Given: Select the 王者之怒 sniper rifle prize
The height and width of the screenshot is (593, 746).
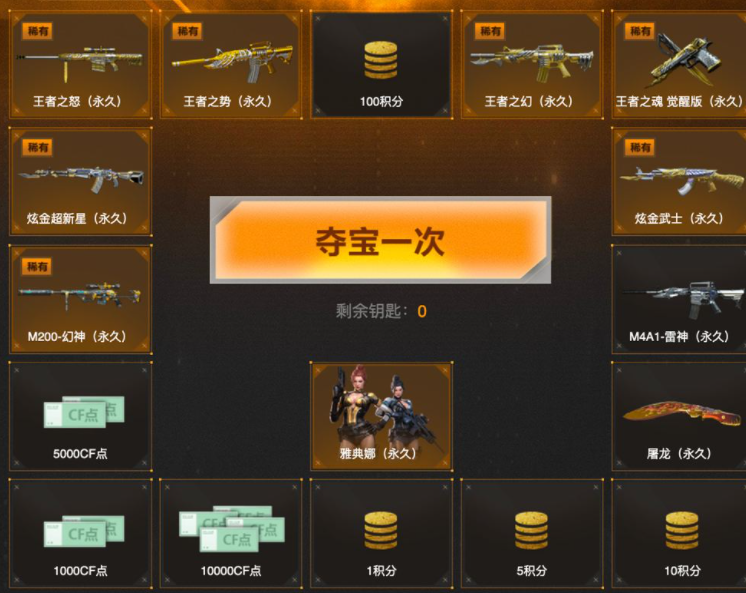Looking at the screenshot, I should [x=80, y=65].
